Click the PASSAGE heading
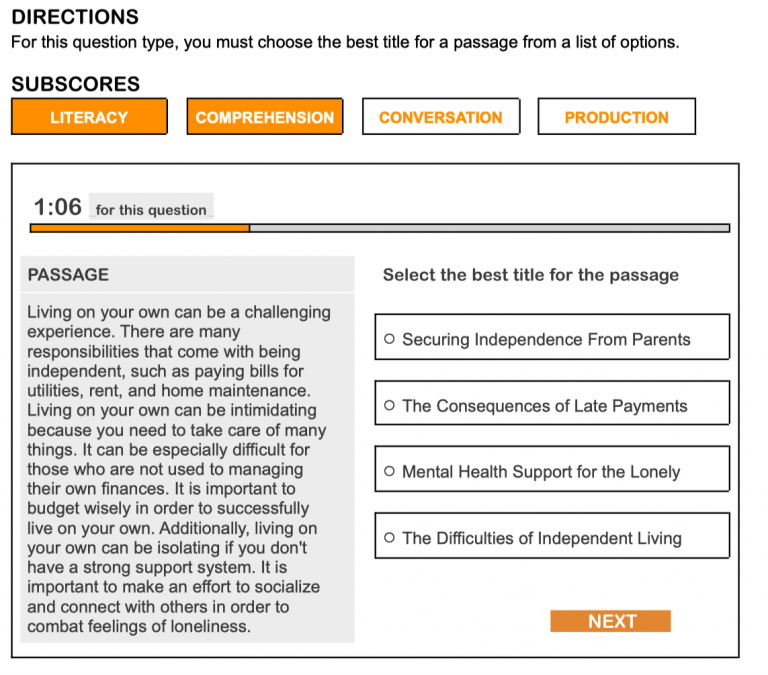 click(68, 275)
